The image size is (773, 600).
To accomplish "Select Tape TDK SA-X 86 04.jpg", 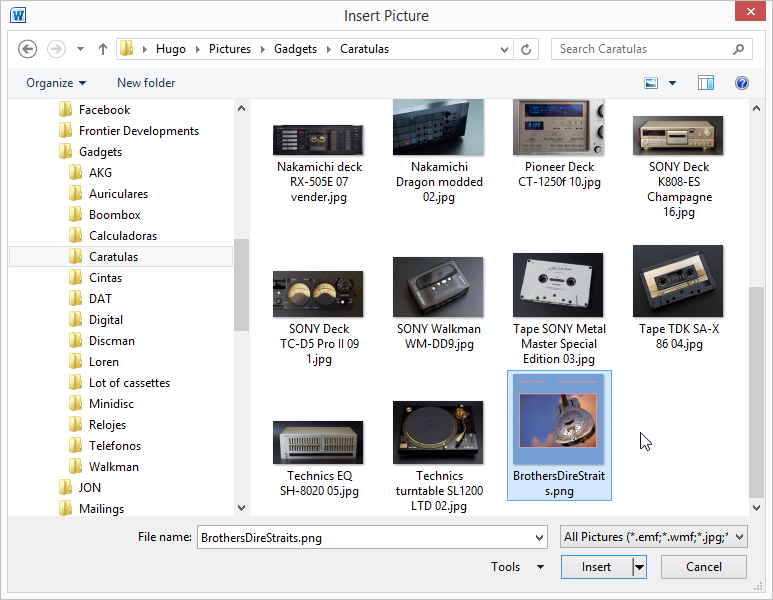I will pos(679,298).
